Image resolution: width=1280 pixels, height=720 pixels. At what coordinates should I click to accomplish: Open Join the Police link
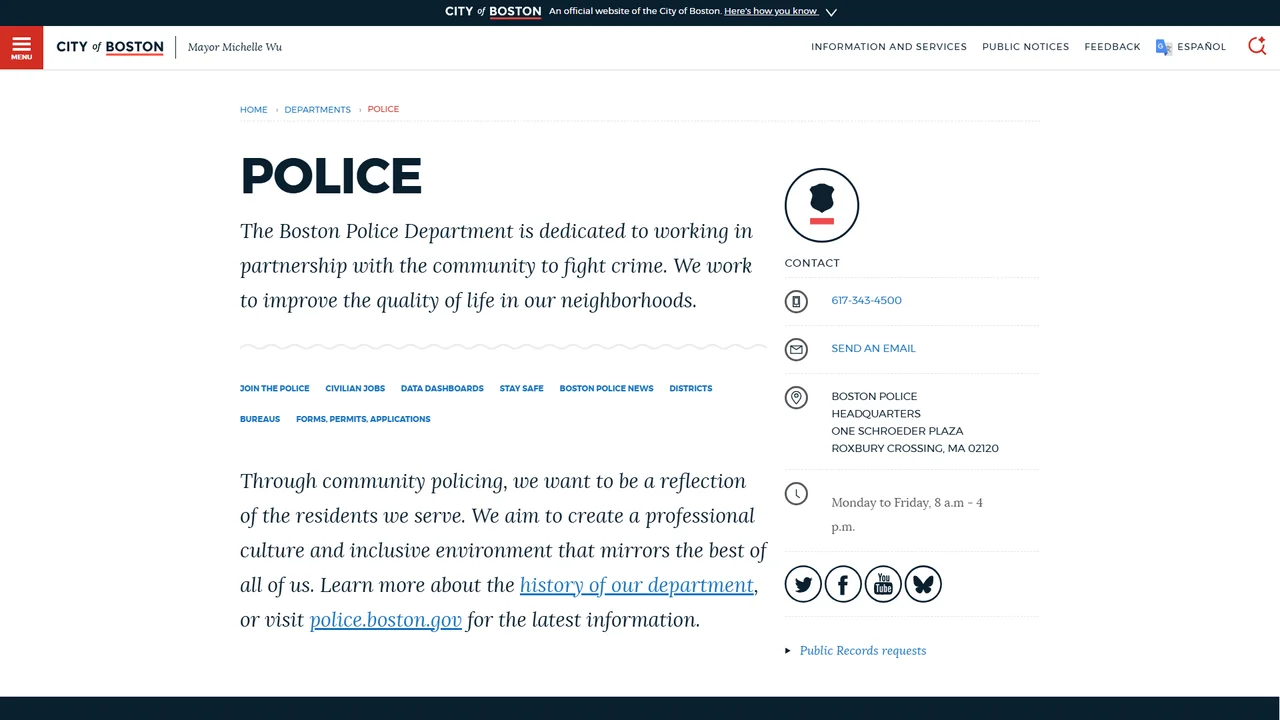[275, 389]
